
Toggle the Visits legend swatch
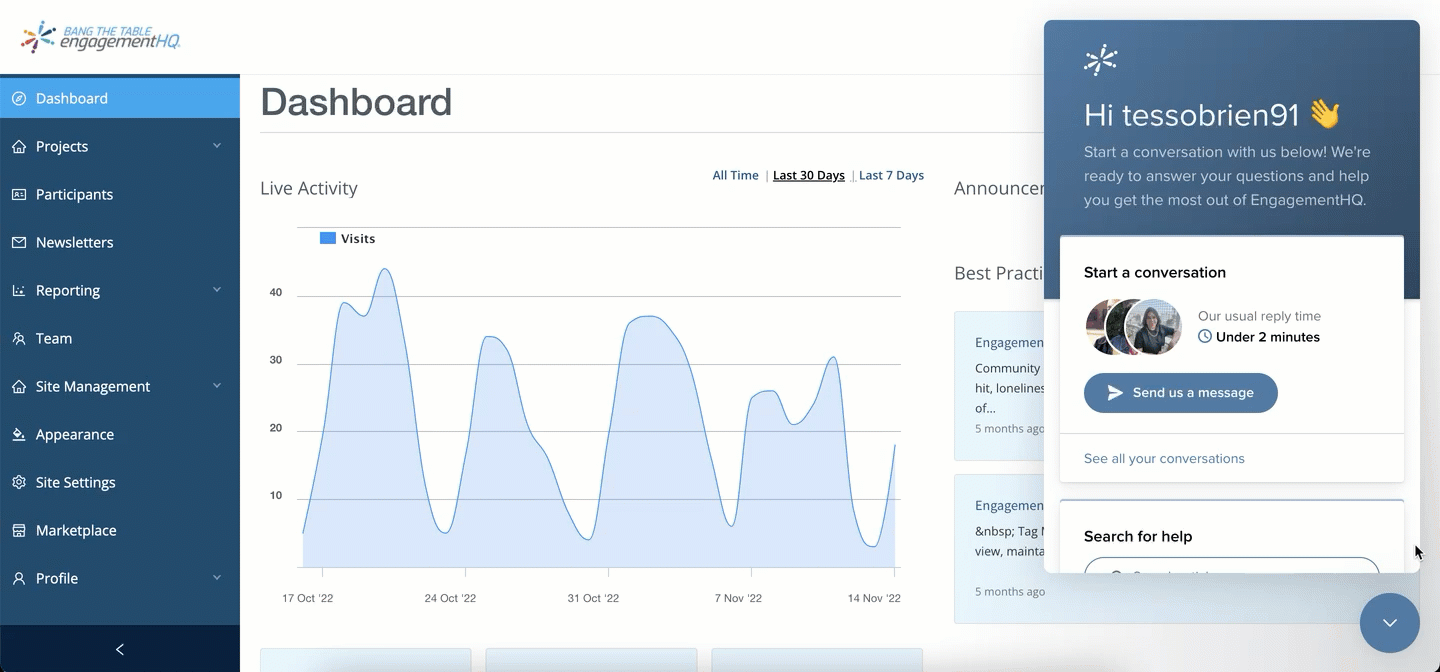pos(328,238)
